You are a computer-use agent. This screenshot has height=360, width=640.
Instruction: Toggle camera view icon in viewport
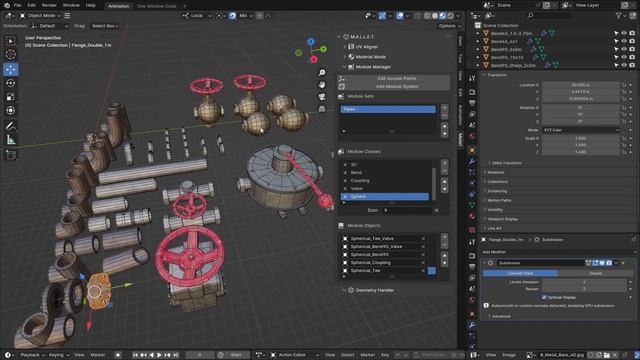point(322,97)
